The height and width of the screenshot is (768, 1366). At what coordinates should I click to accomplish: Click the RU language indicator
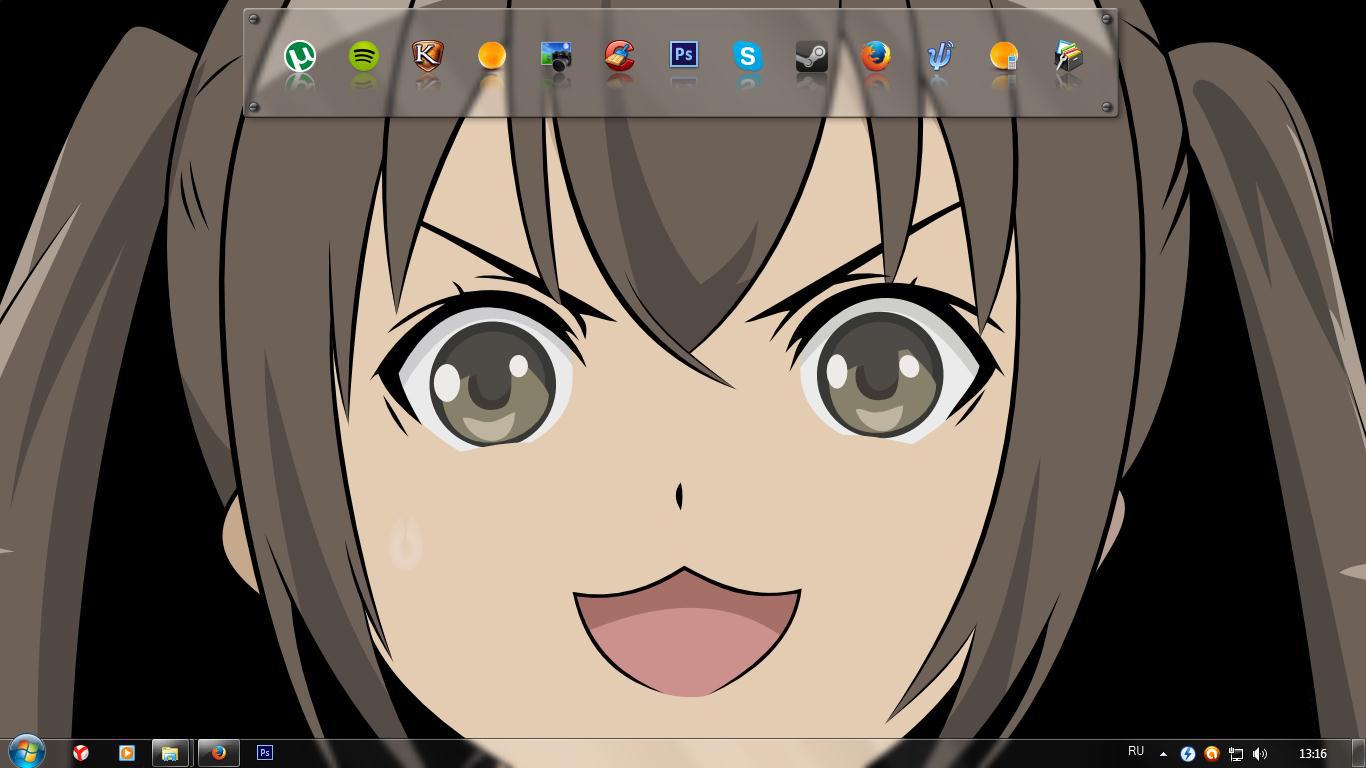coord(1136,752)
